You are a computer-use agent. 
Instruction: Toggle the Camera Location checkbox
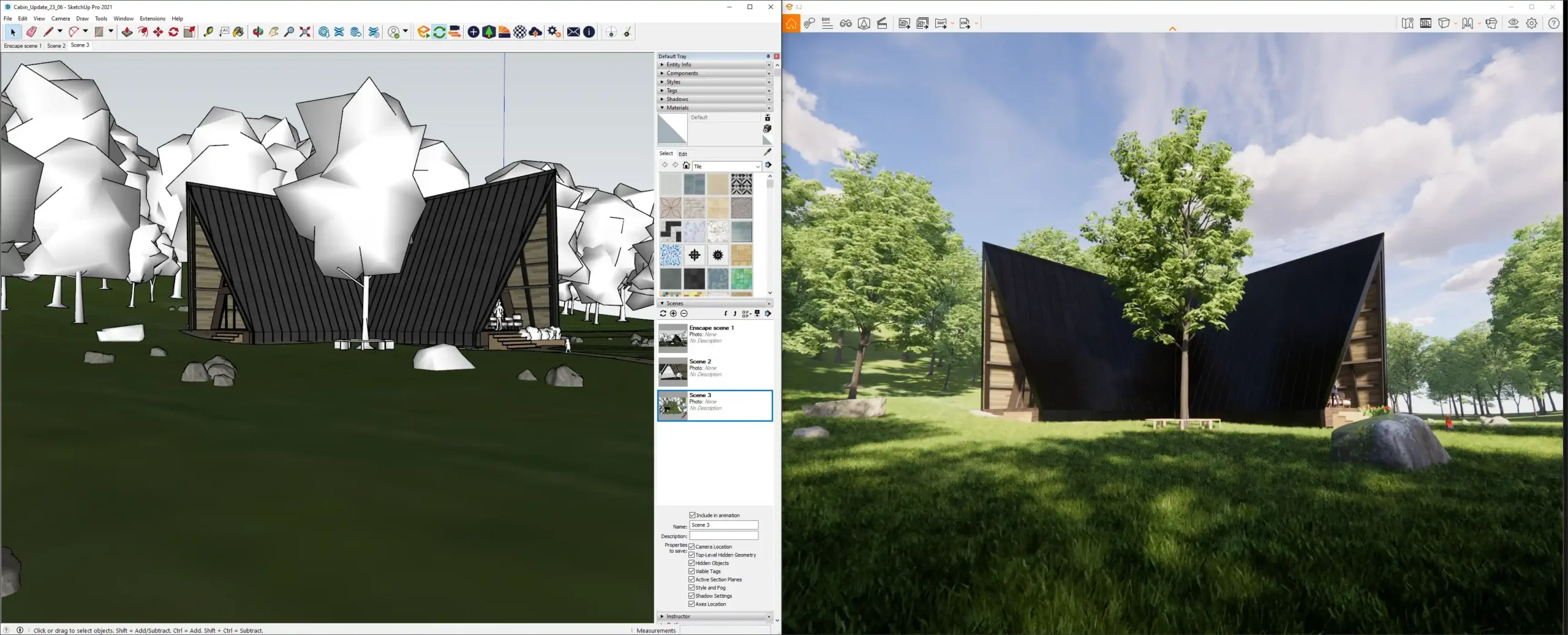(x=692, y=546)
